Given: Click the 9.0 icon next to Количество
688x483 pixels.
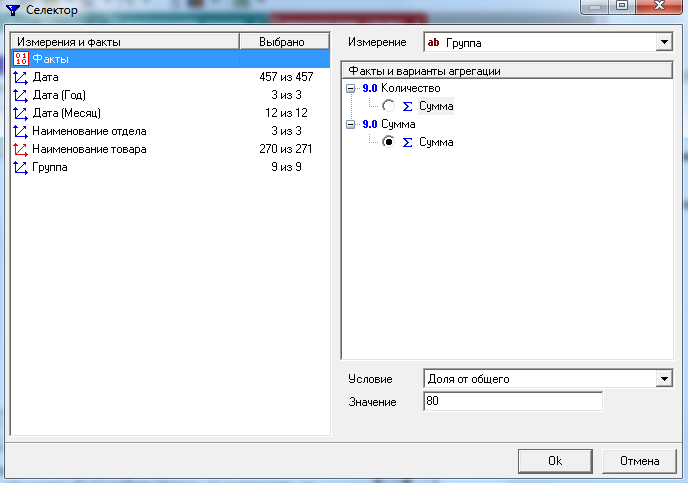Looking at the screenshot, I should pos(370,88).
